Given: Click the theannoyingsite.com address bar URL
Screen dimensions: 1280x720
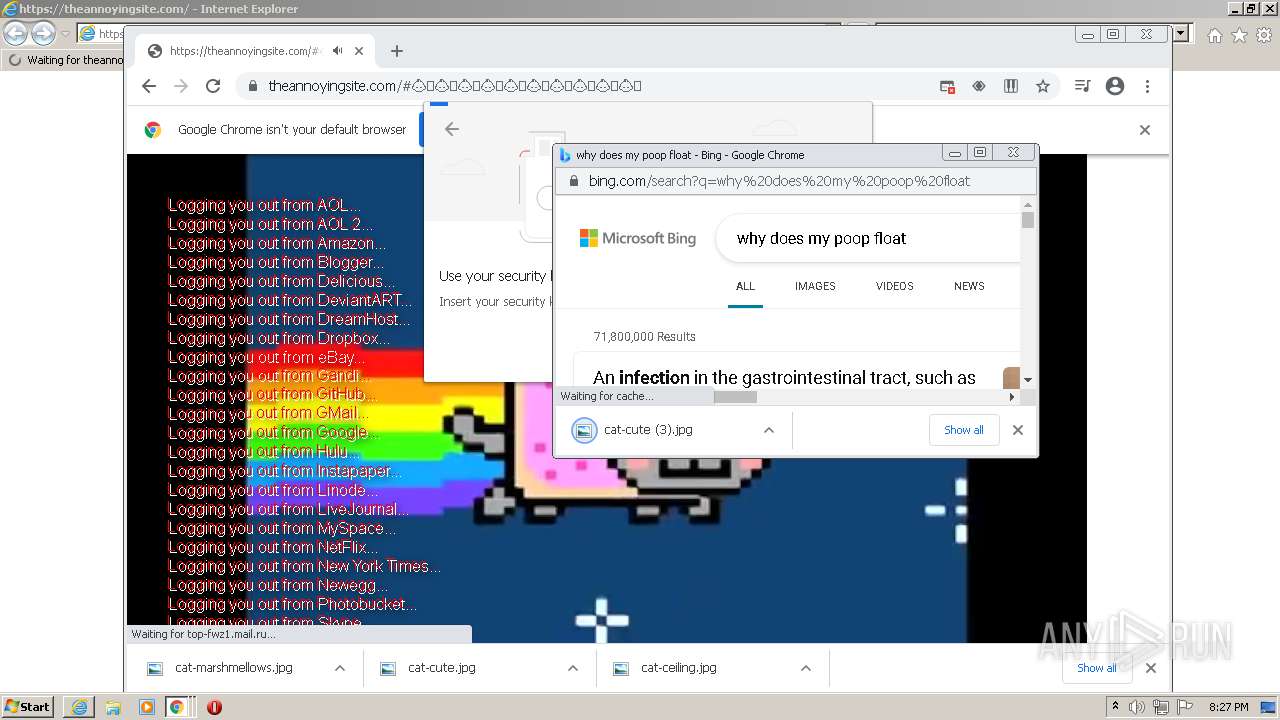Looking at the screenshot, I should (455, 86).
